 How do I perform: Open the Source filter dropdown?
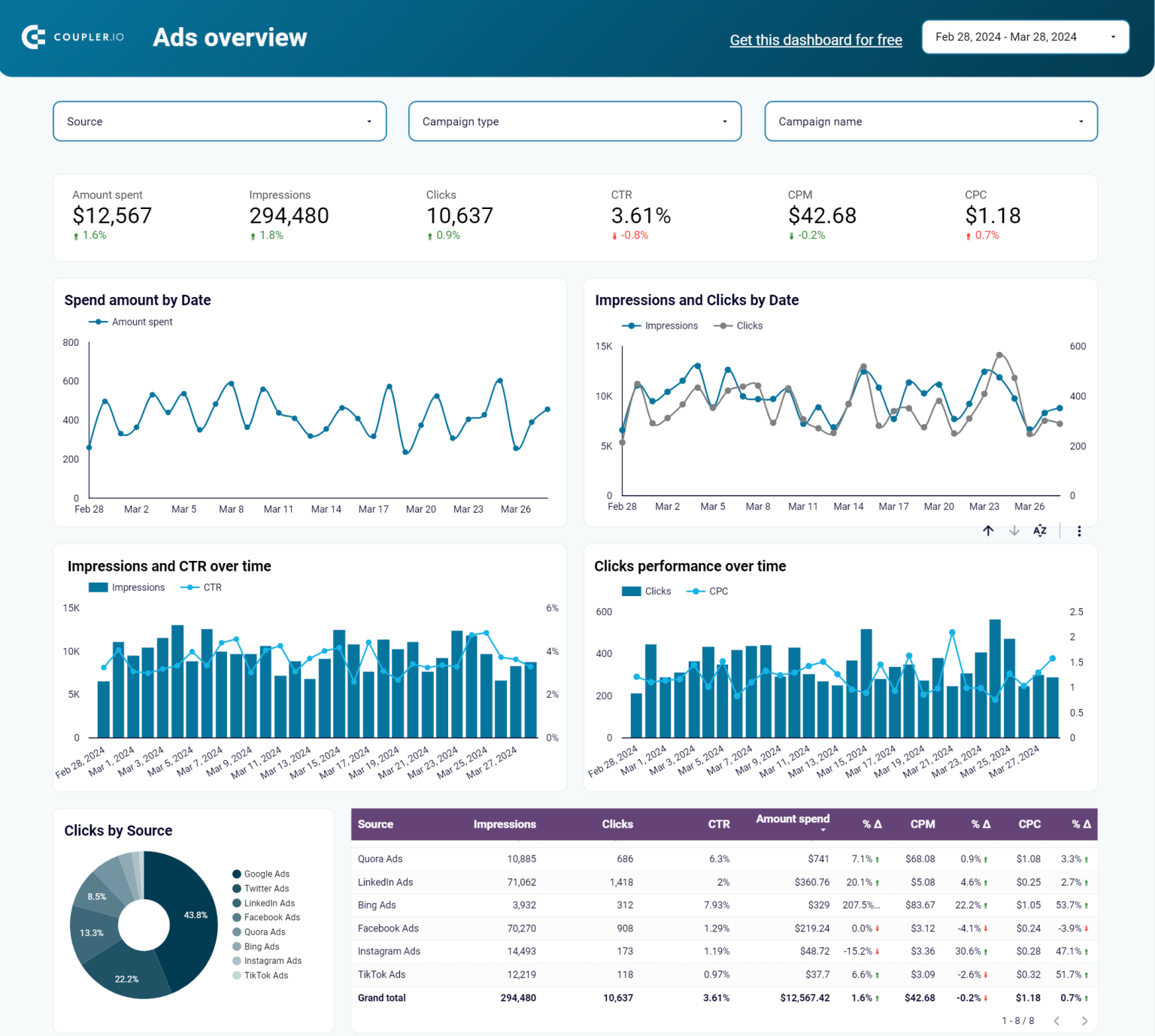(x=220, y=121)
